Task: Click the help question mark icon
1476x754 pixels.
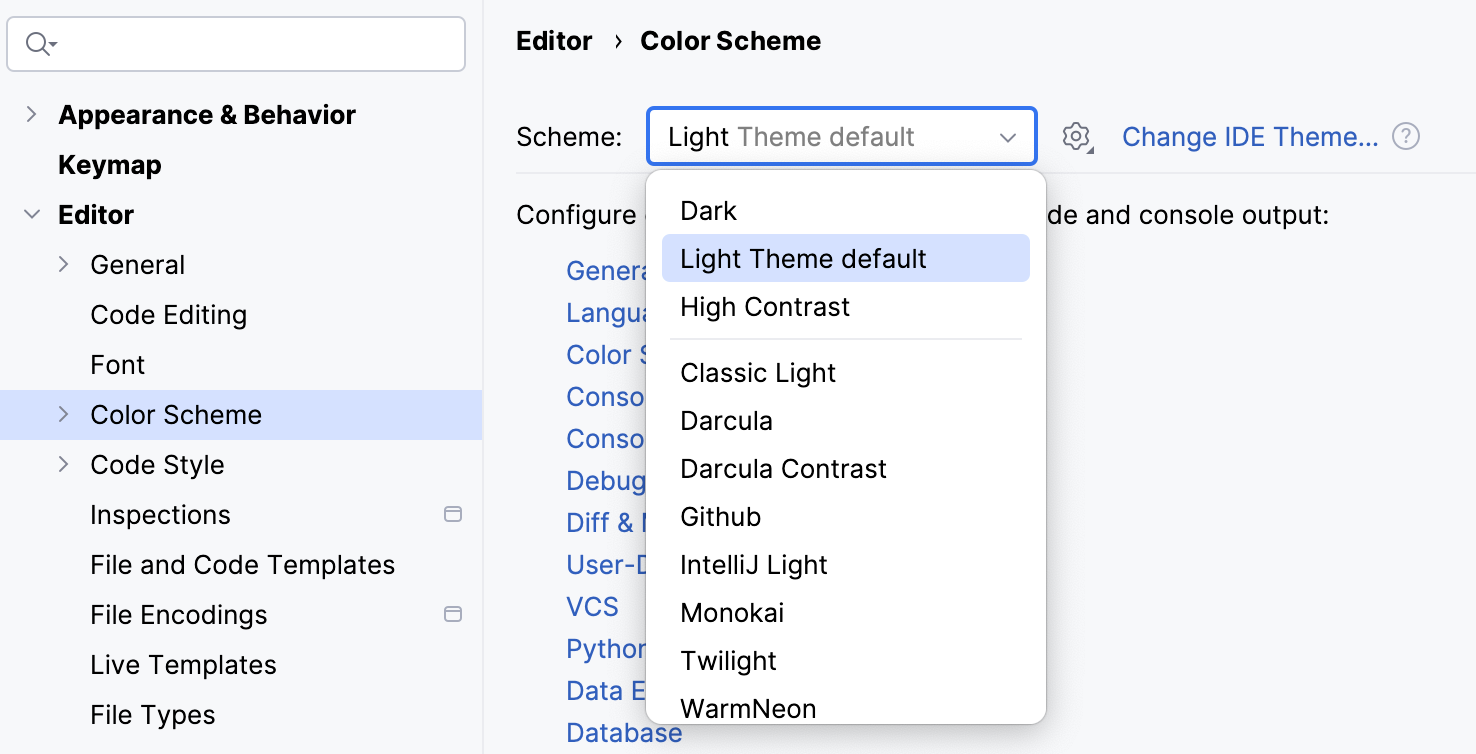Action: [1405, 136]
